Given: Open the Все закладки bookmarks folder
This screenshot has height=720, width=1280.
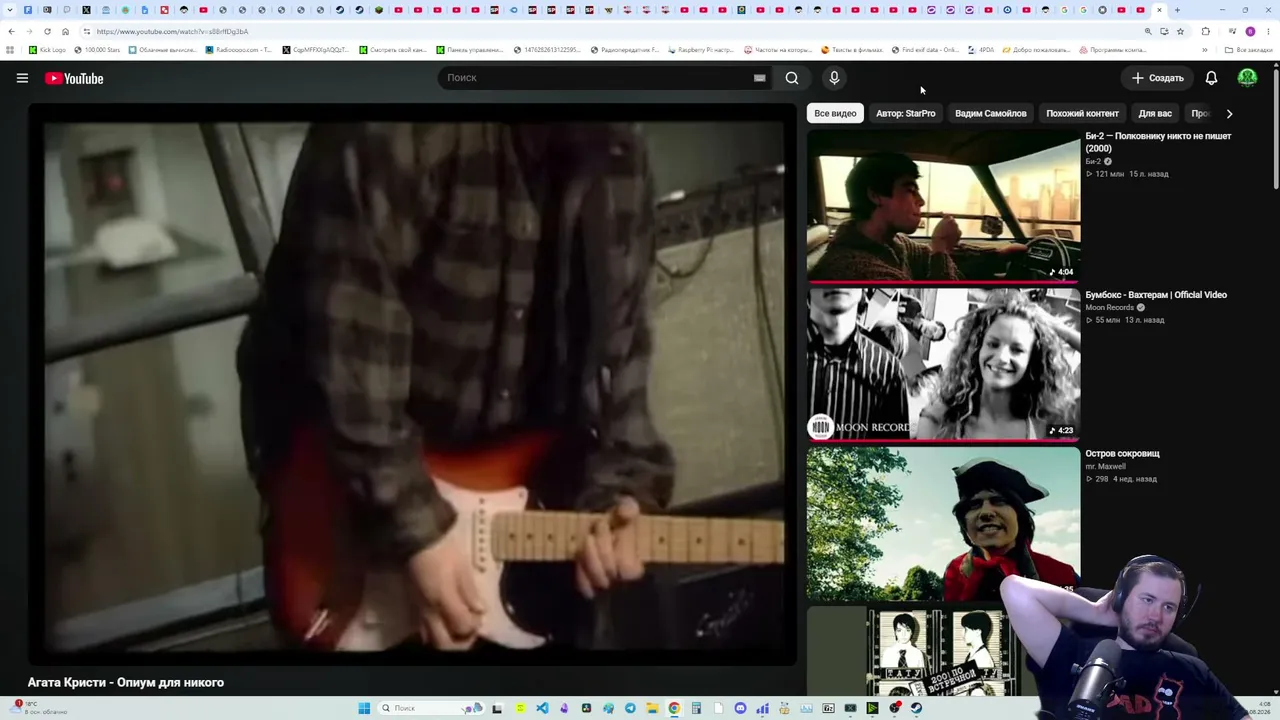Looking at the screenshot, I should tap(1249, 50).
